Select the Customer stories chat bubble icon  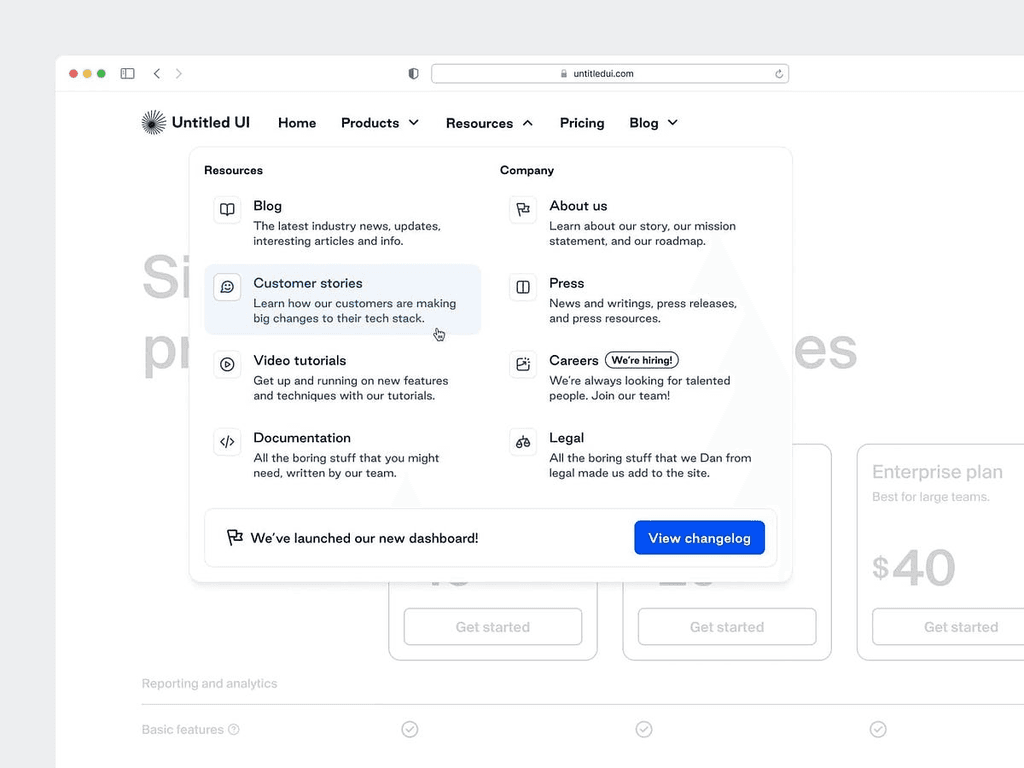pyautogui.click(x=226, y=288)
